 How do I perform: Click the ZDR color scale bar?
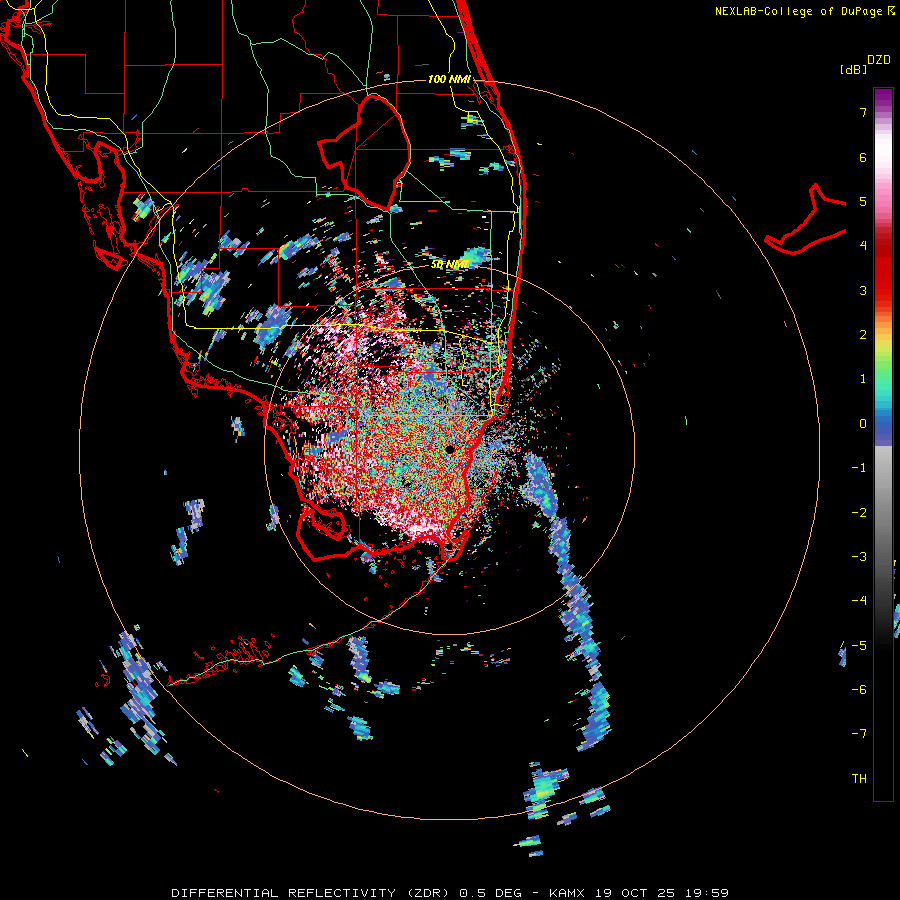[883, 444]
